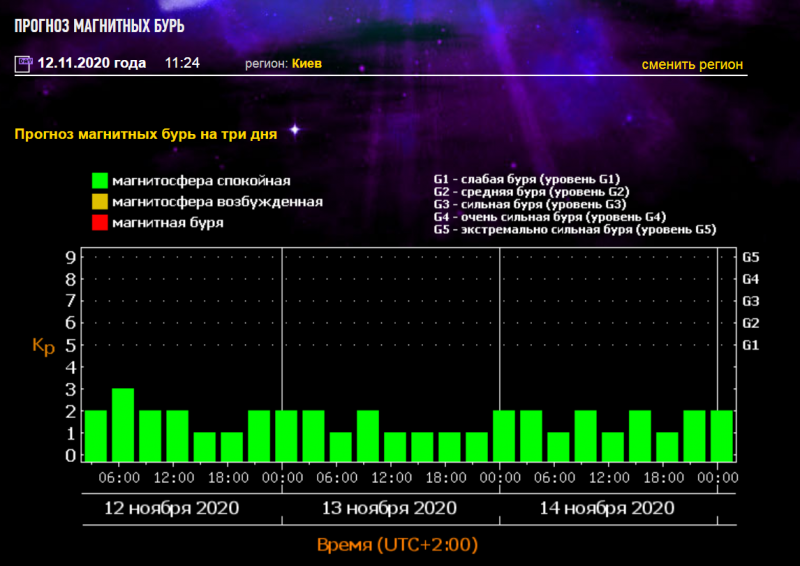Click the yellow "магнитосфера возбужденная" legend swatch

point(99,202)
